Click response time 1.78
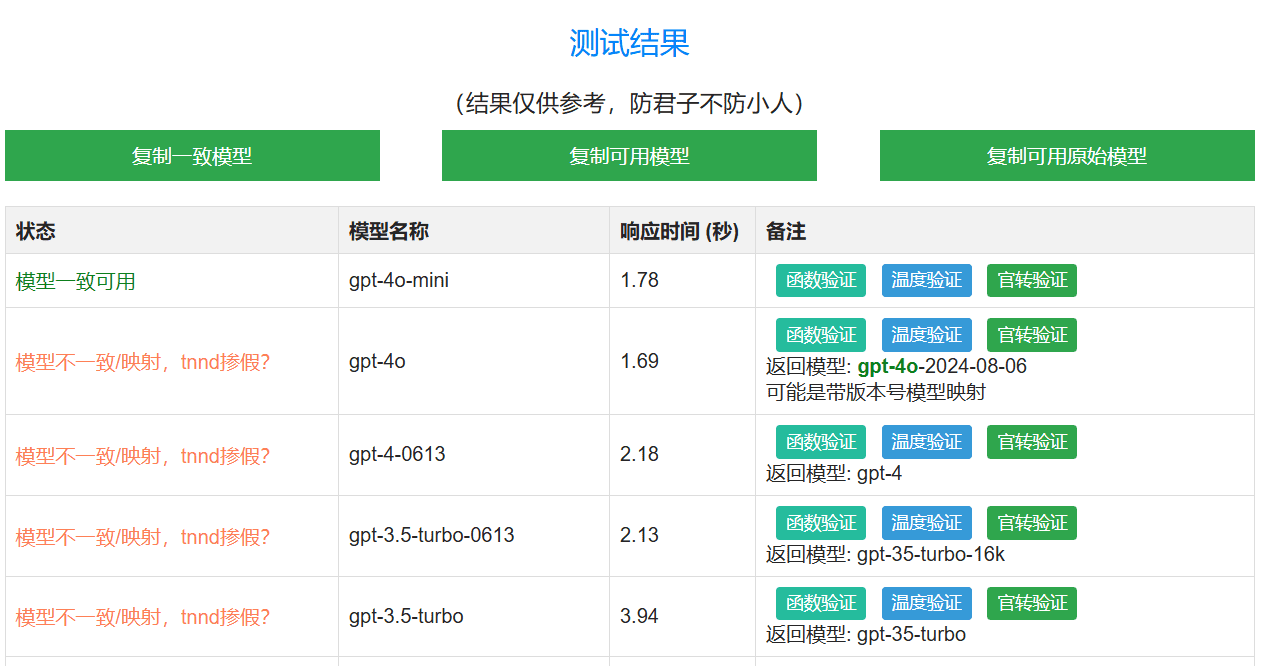This screenshot has width=1275, height=666. click(x=640, y=280)
